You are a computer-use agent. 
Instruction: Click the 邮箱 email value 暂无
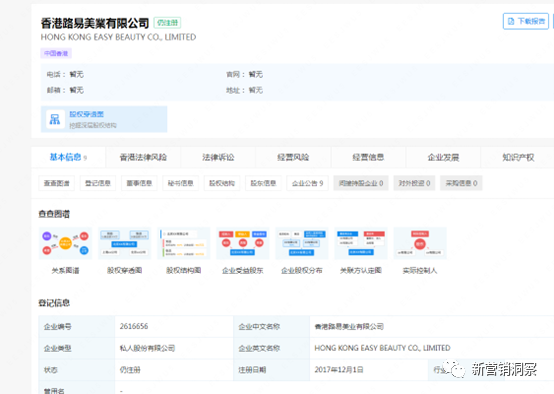pos(77,90)
